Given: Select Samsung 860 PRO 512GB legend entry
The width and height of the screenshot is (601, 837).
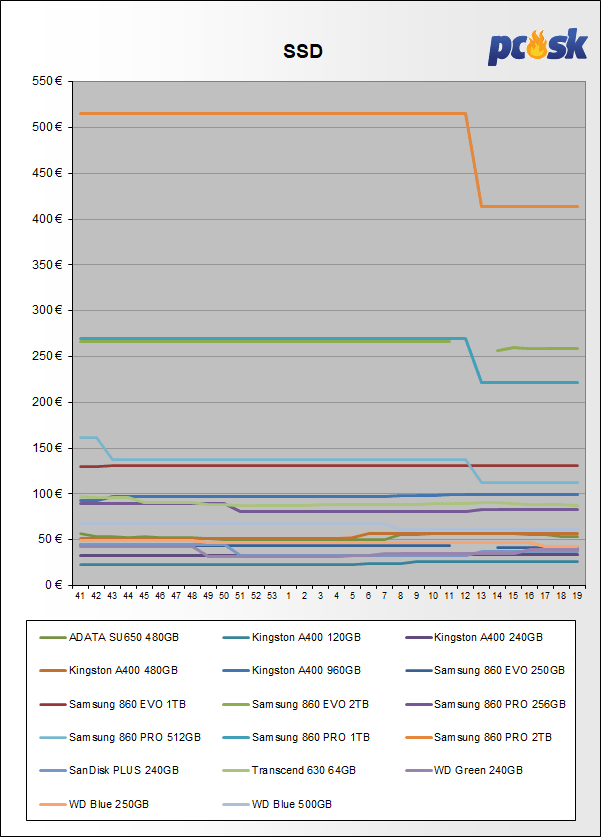Looking at the screenshot, I should click(120, 738).
